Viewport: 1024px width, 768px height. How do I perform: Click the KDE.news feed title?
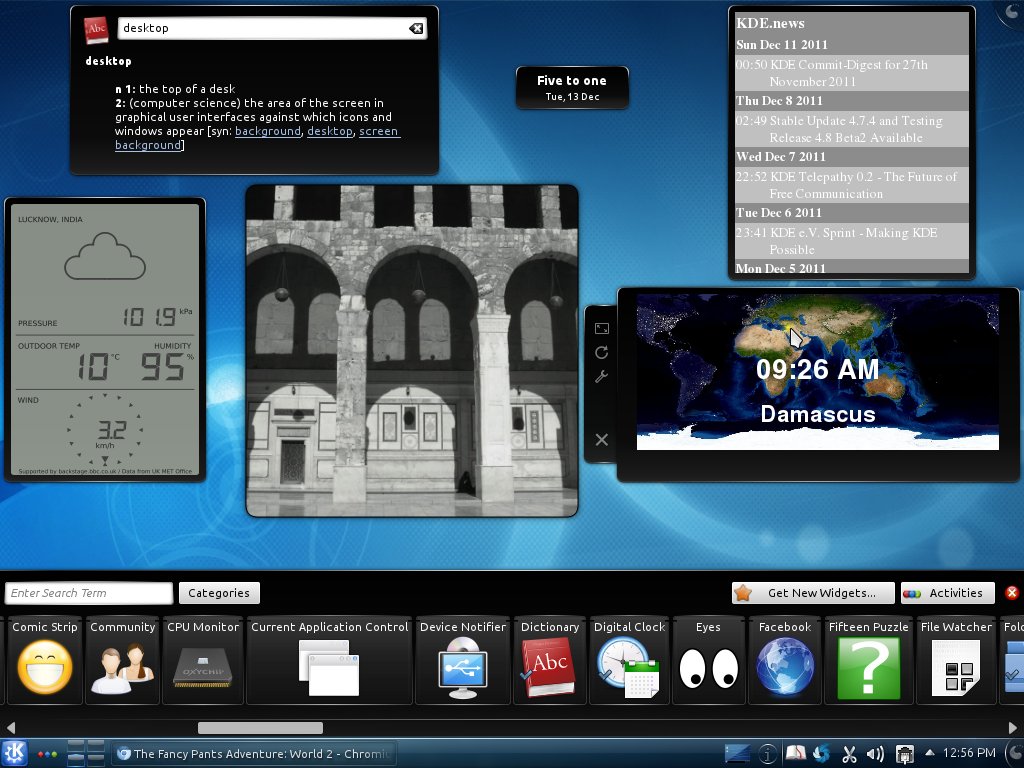[x=771, y=23]
